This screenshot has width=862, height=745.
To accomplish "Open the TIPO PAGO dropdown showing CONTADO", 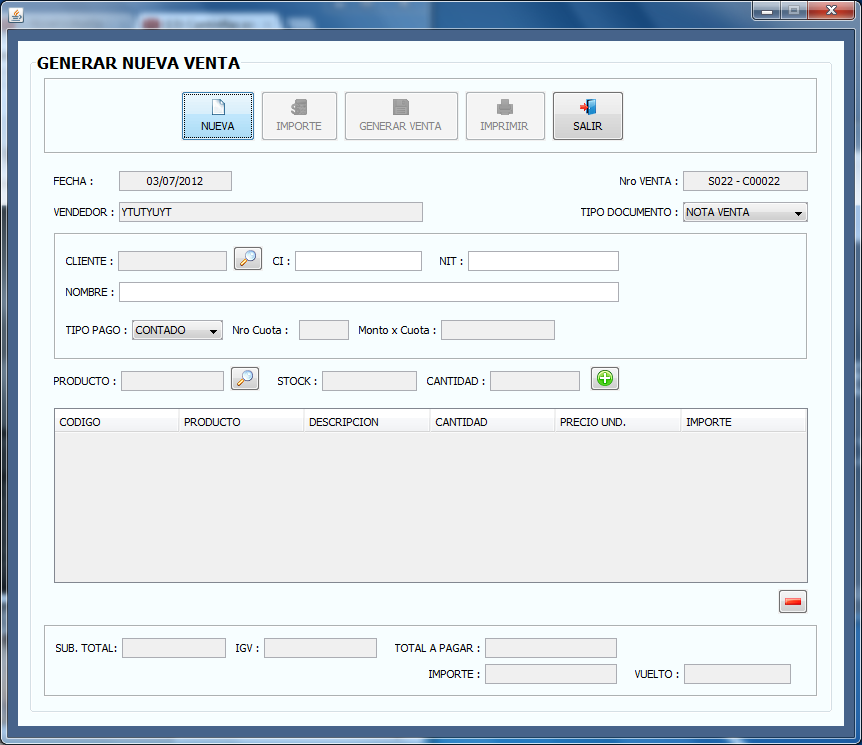I will click(176, 329).
